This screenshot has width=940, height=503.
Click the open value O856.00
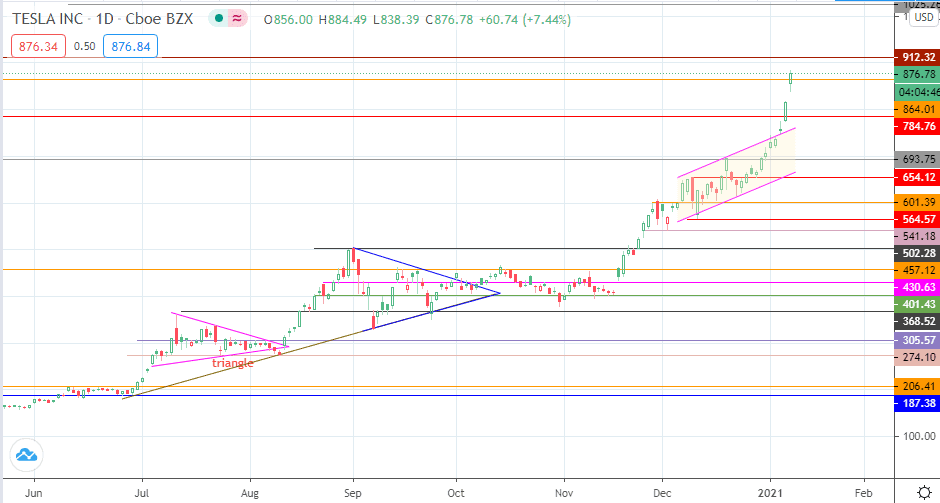288,20
